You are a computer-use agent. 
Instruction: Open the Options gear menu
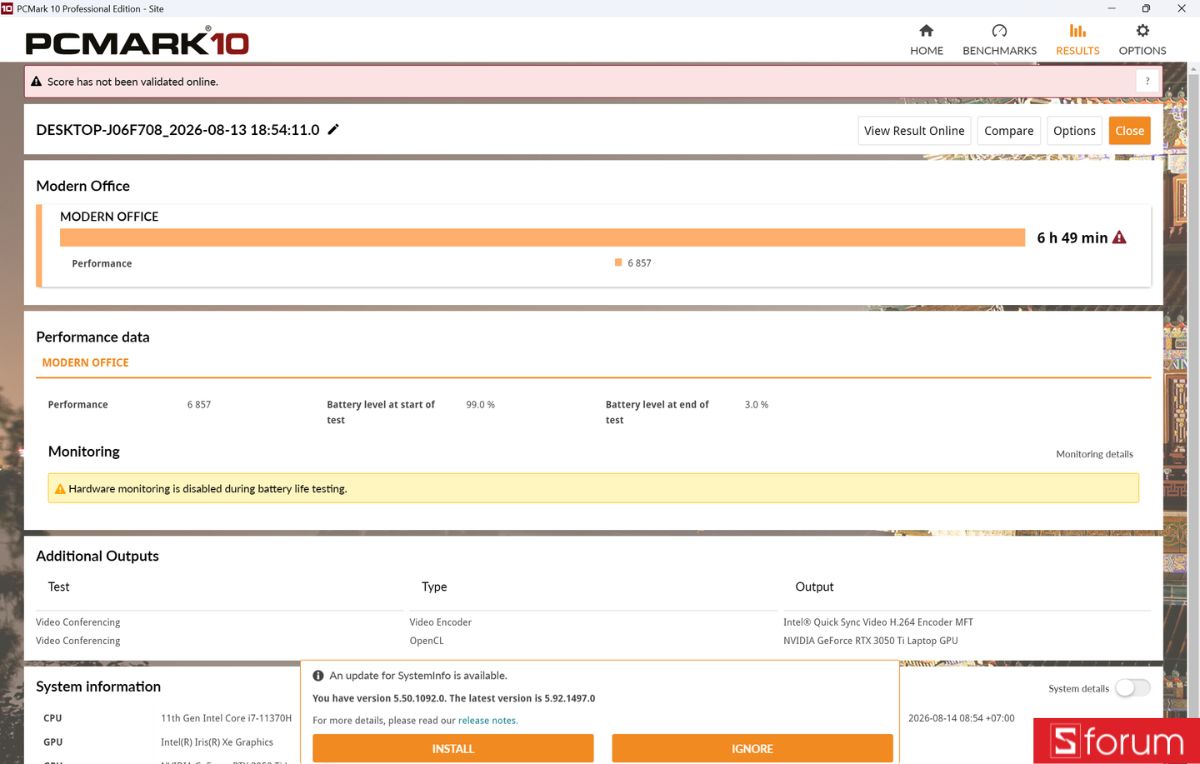pos(1142,40)
